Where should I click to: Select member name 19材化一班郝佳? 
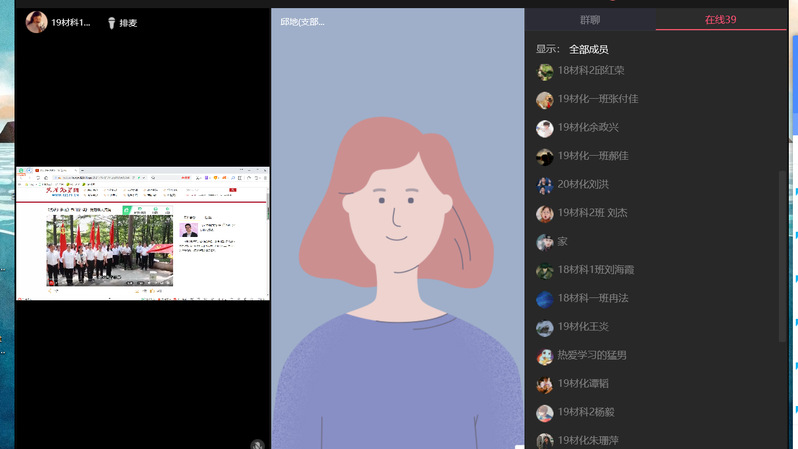pyautogui.click(x=592, y=156)
